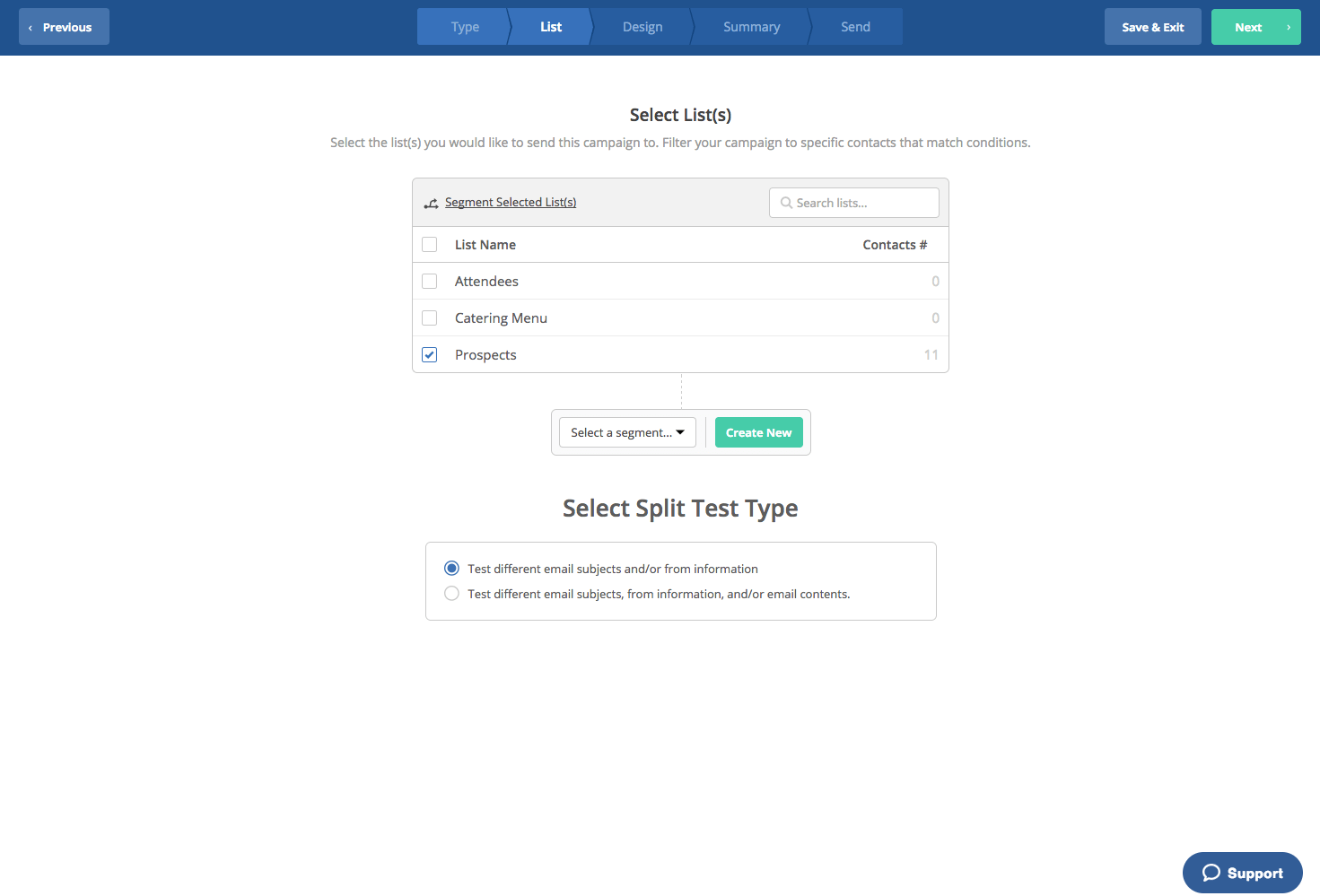Go to the Type step tab
This screenshot has width=1320, height=896.
tap(464, 27)
